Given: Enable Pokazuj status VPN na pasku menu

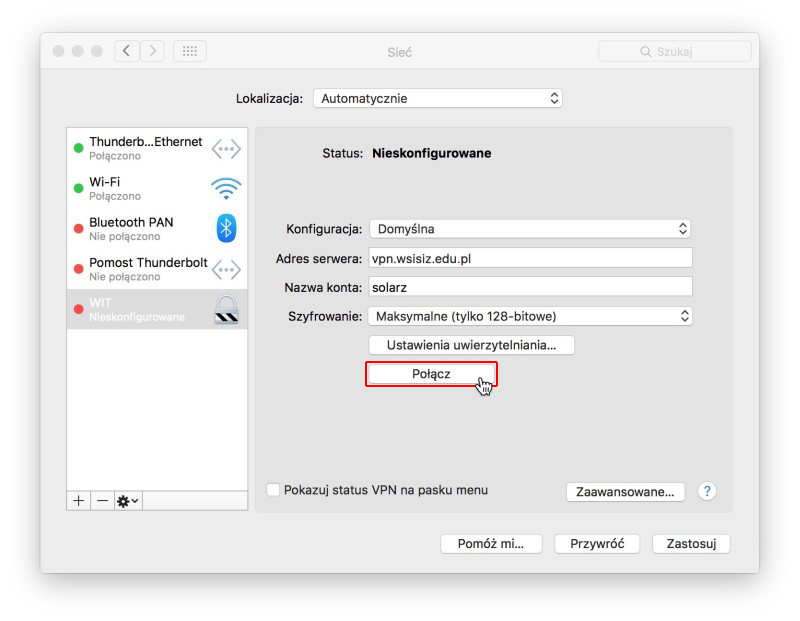Looking at the screenshot, I should (273, 490).
